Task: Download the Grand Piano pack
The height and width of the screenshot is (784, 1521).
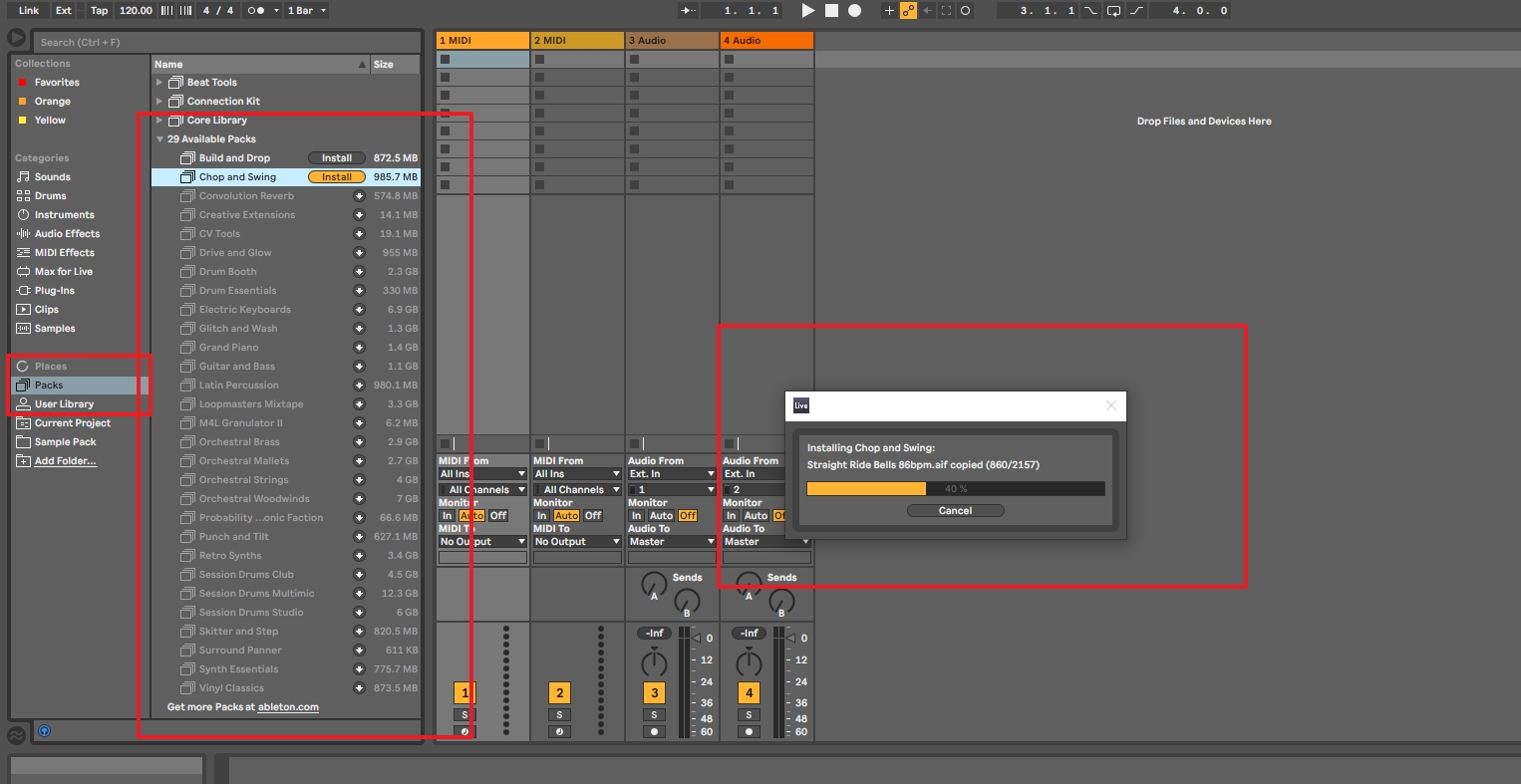Action: (x=359, y=348)
